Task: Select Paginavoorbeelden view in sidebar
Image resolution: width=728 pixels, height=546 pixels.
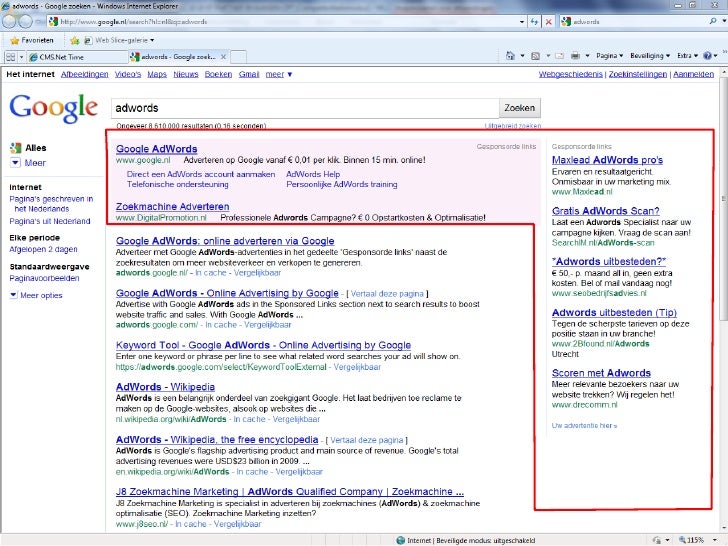Action: click(44, 278)
